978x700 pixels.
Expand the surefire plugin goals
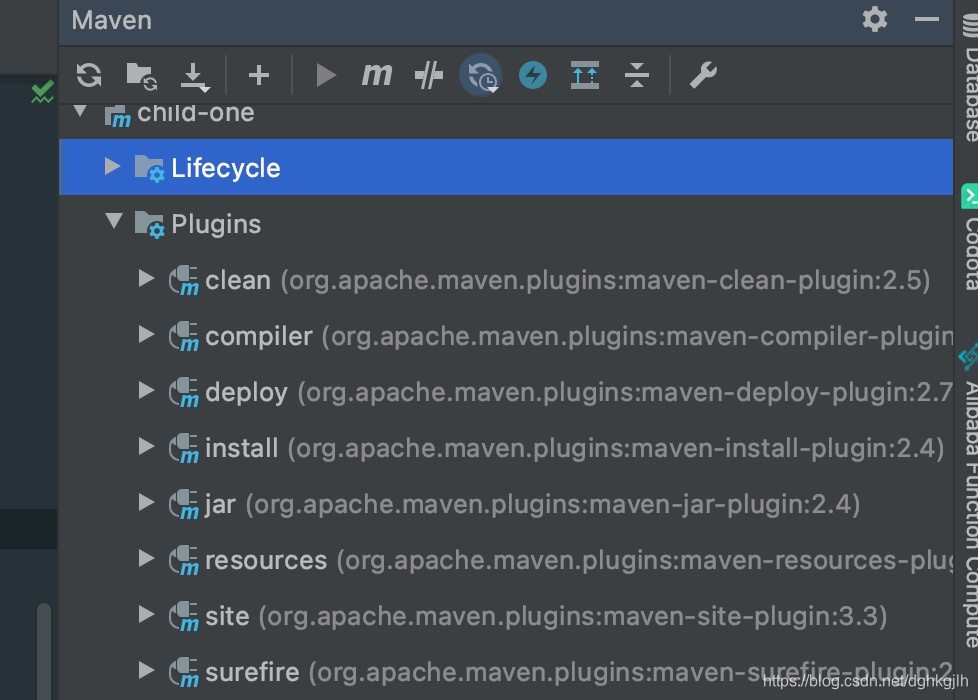(x=146, y=670)
